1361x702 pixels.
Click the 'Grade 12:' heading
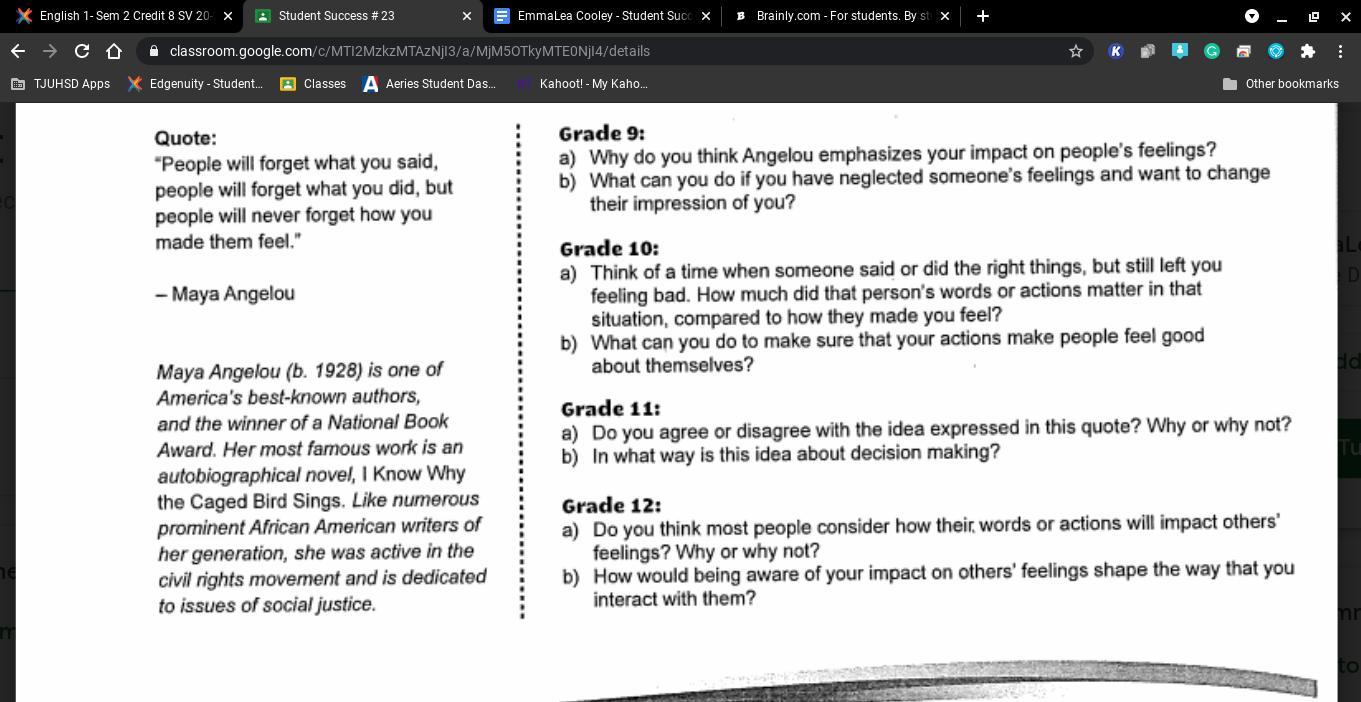pyautogui.click(x=611, y=505)
